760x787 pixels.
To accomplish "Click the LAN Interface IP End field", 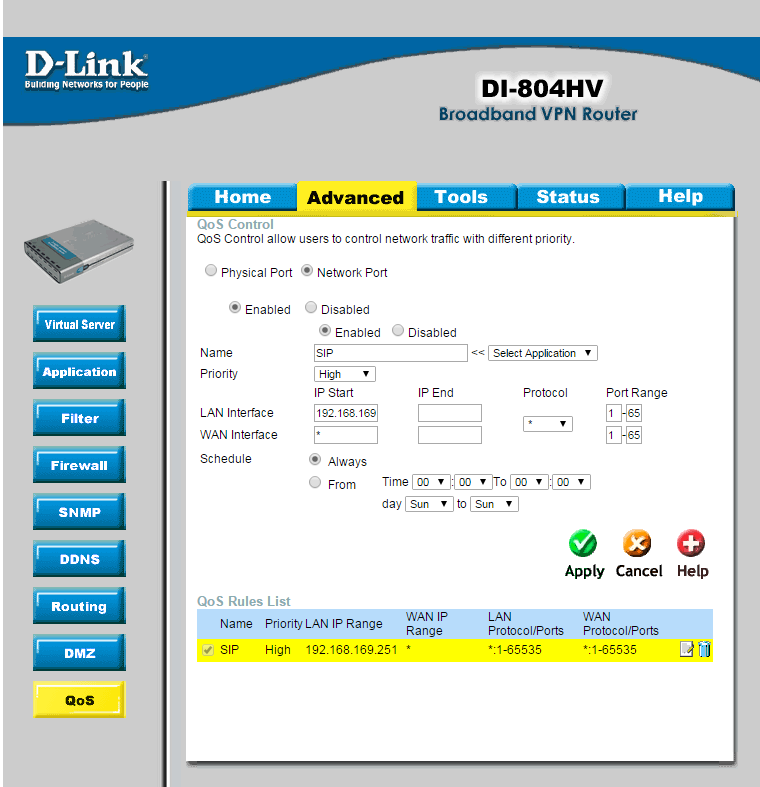I will 449,413.
